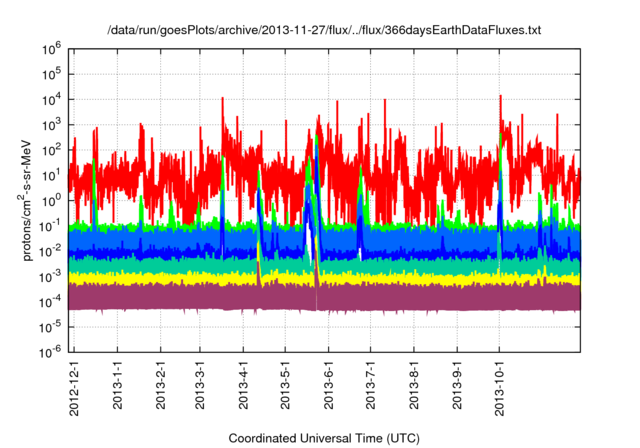Select the 2013-7-1 x-axis date label
This screenshot has width=640, height=448.
[371, 384]
